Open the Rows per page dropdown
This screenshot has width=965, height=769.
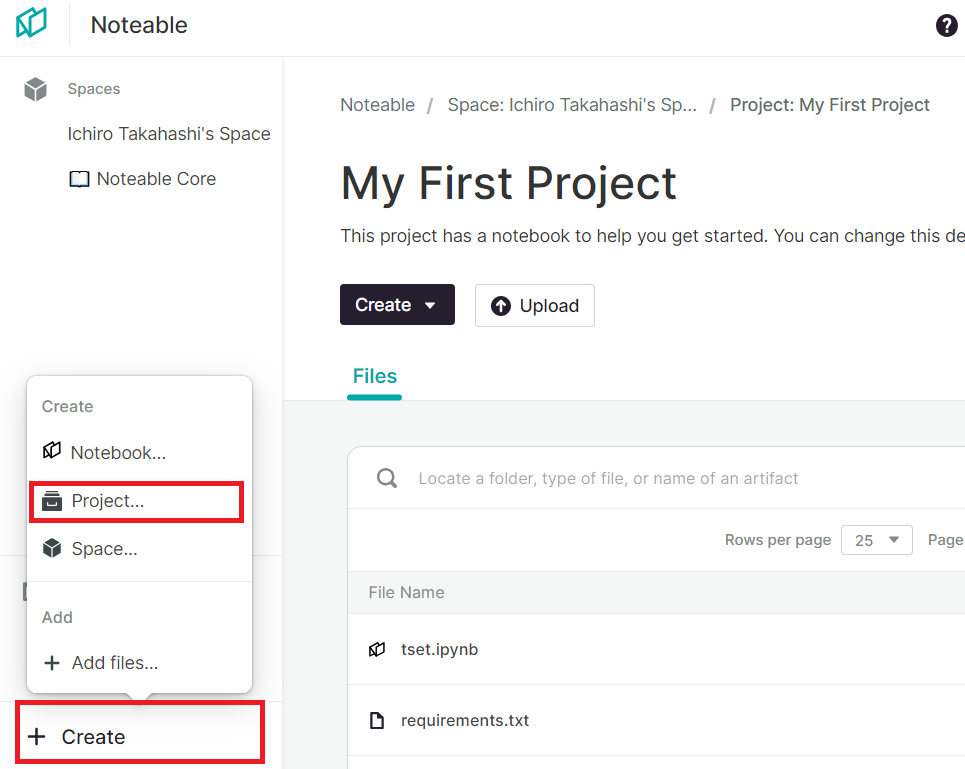pos(876,540)
